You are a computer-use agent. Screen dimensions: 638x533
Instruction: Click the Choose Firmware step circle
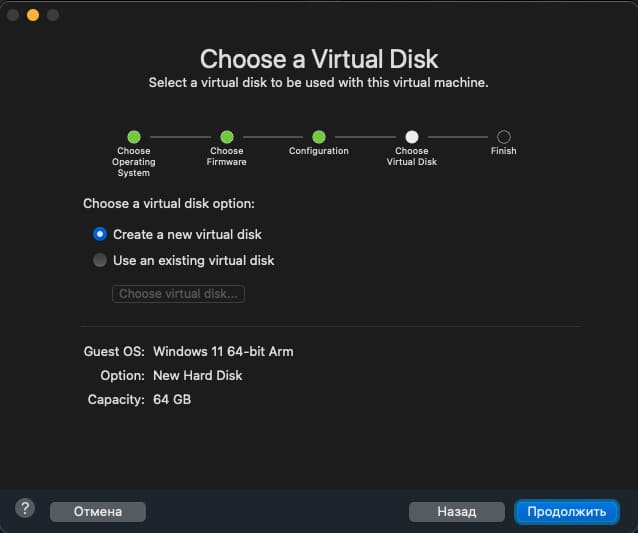click(x=227, y=137)
